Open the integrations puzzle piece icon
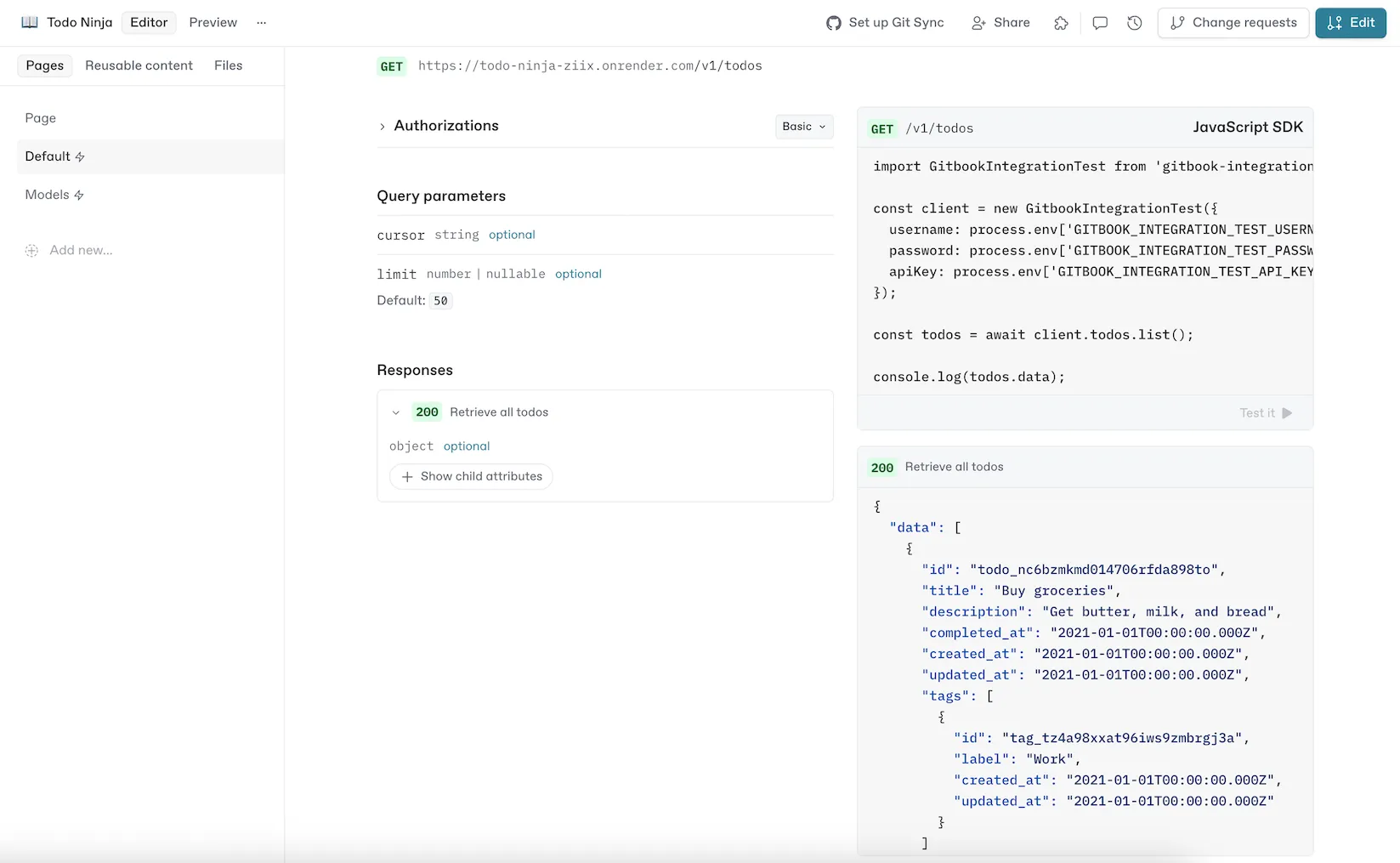1400x863 pixels. [x=1061, y=23]
